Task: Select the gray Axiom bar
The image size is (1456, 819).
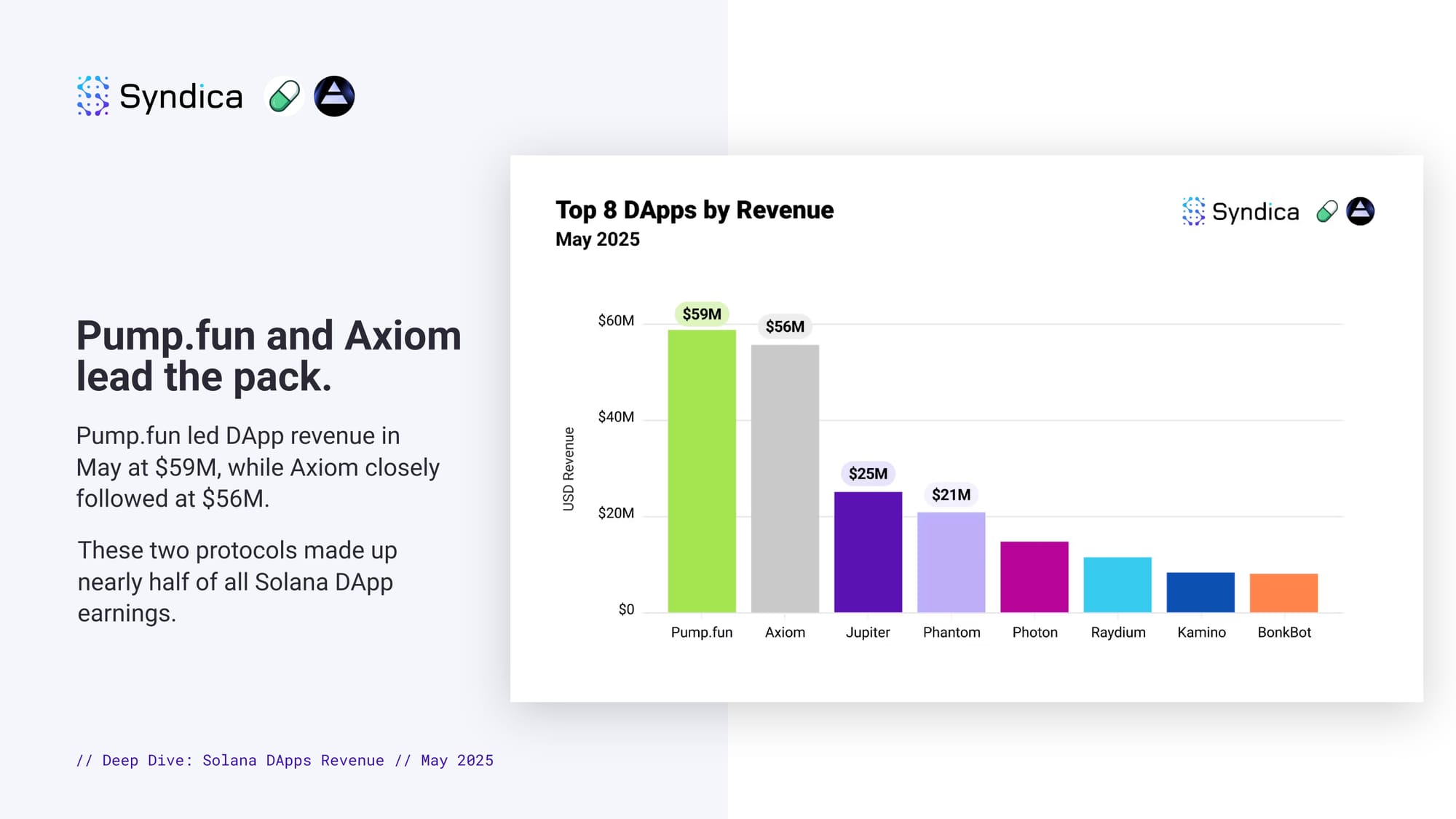Action: (785, 478)
